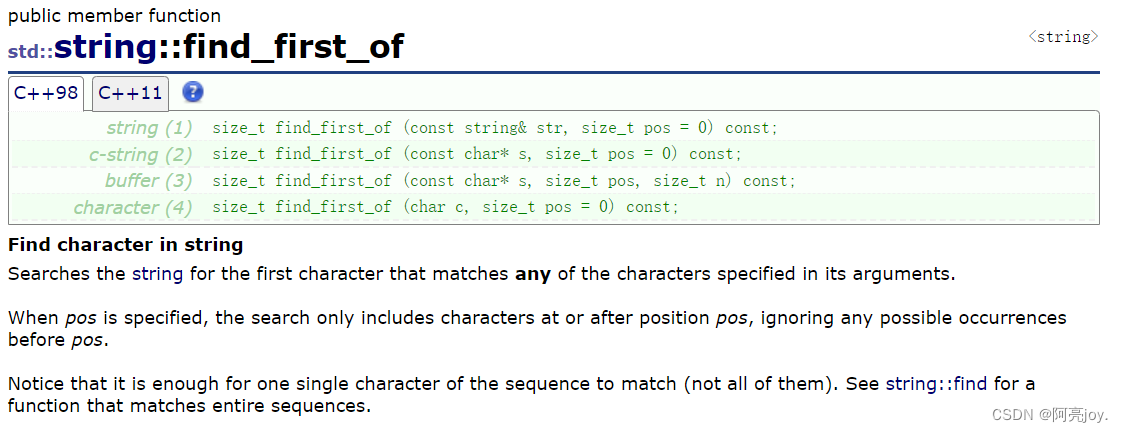Click the 'const string& str' prototype line
Screen dimensions: 1123x432
(x=495, y=128)
